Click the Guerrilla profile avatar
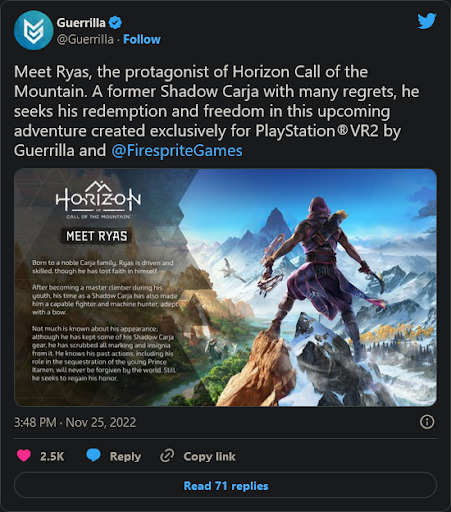The height and width of the screenshot is (512, 451). pos(33,30)
